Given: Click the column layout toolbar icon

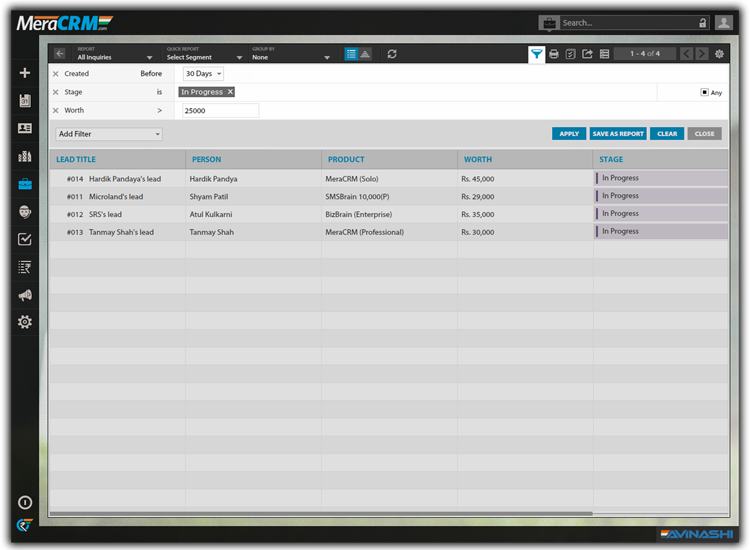Looking at the screenshot, I should (x=605, y=54).
